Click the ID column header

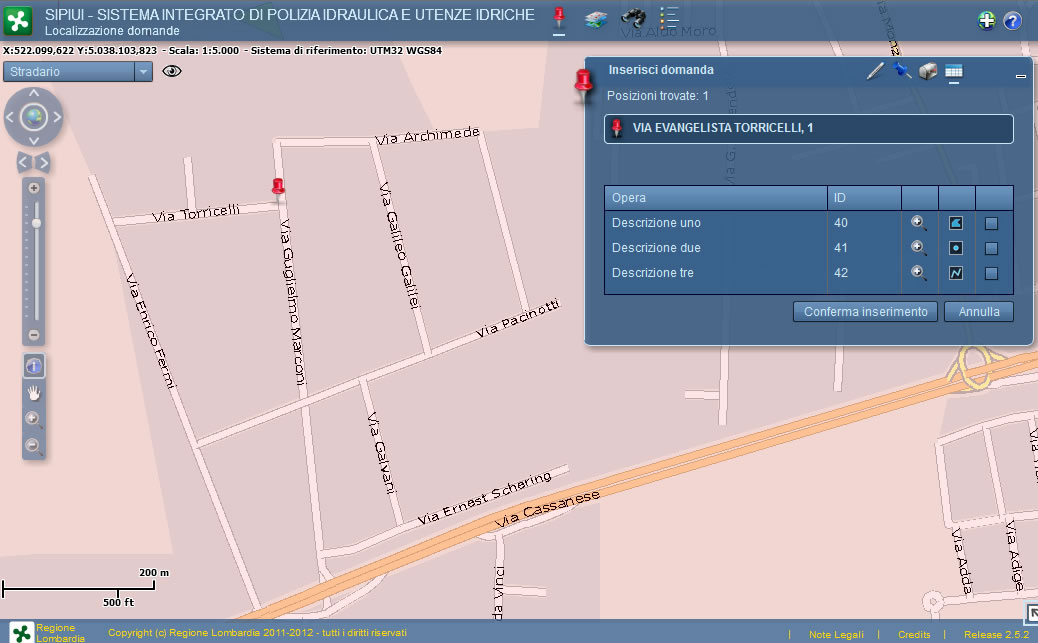tap(864, 198)
